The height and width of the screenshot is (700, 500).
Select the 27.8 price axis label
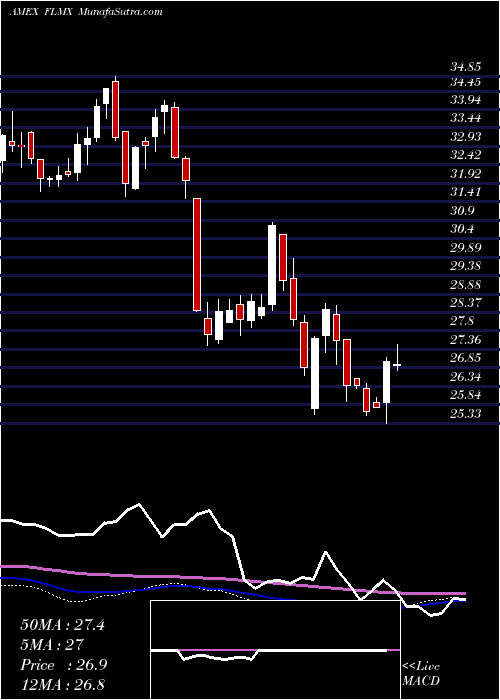coord(462,321)
